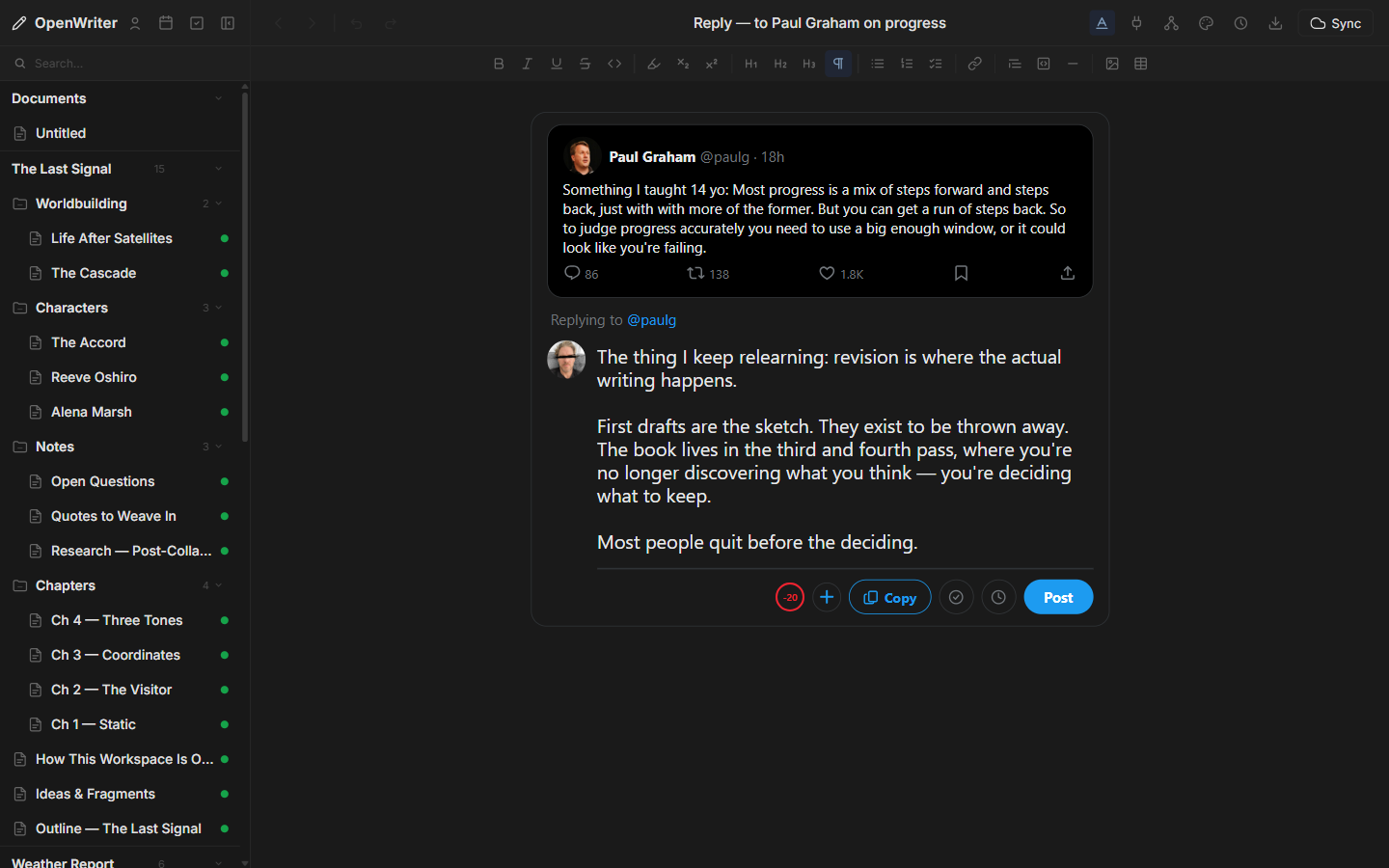Select the highlighter tool in the toolbar
The height and width of the screenshot is (868, 1389).
click(654, 63)
